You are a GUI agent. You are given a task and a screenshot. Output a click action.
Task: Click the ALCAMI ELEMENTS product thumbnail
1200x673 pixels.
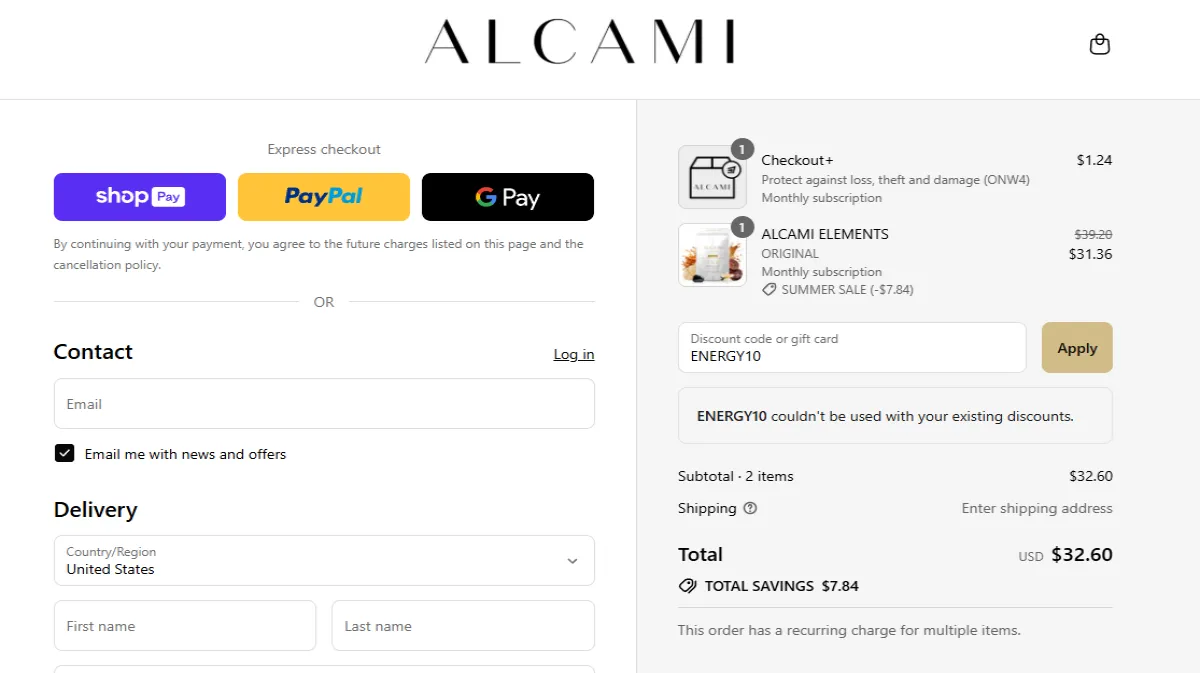click(712, 255)
